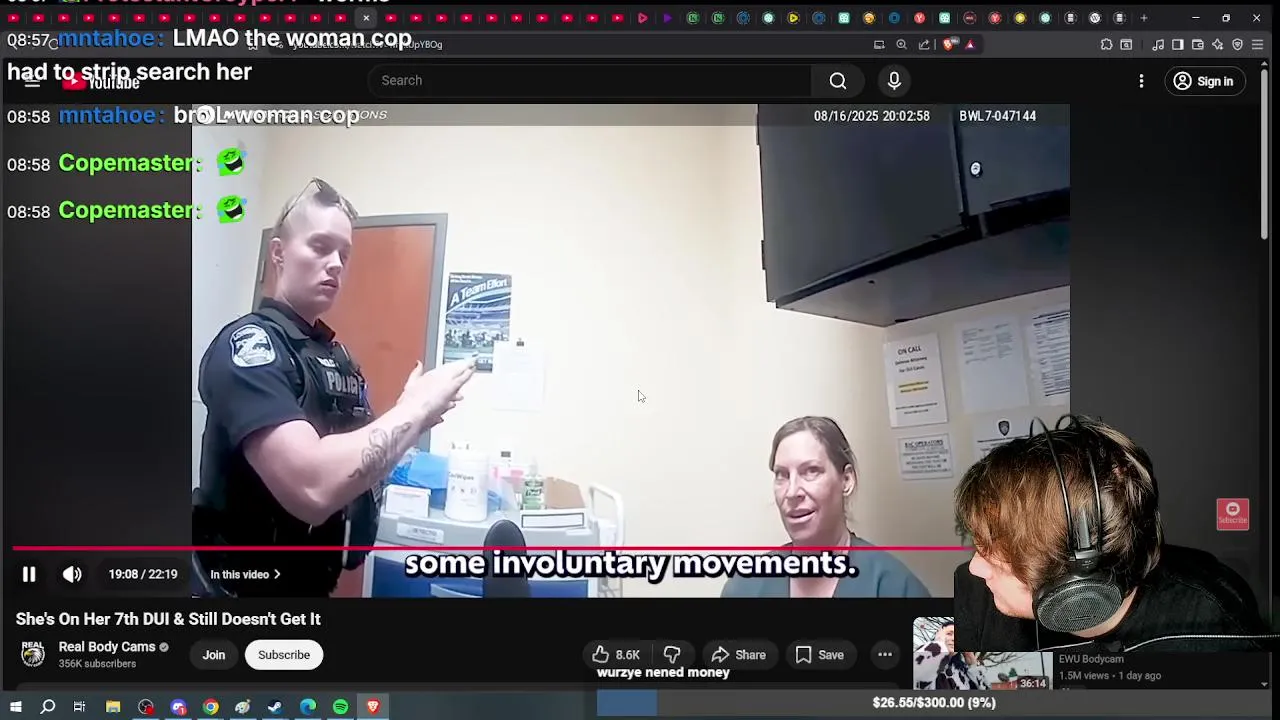Save the video to a playlist
Viewport: 1280px width, 720px height.
819,655
